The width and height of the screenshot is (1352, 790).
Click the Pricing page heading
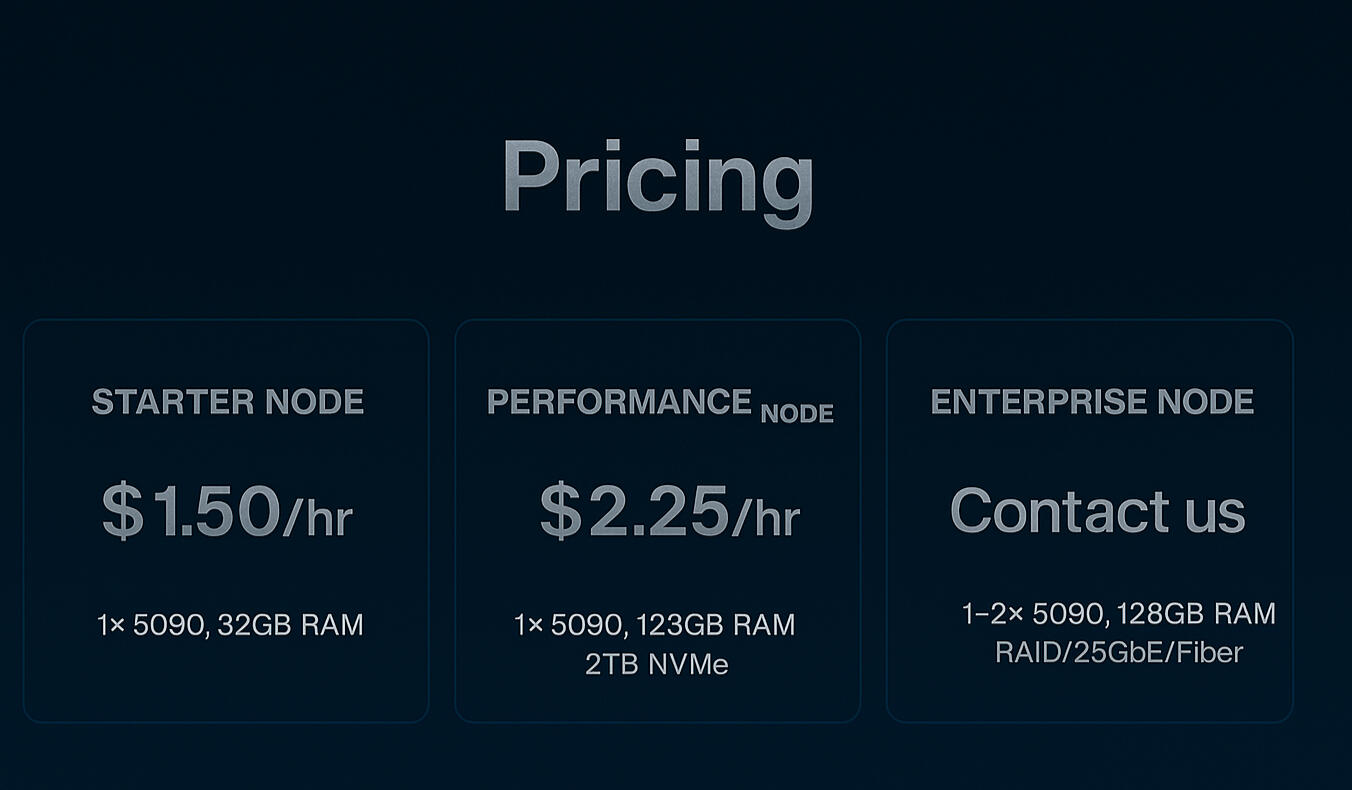pos(657,177)
